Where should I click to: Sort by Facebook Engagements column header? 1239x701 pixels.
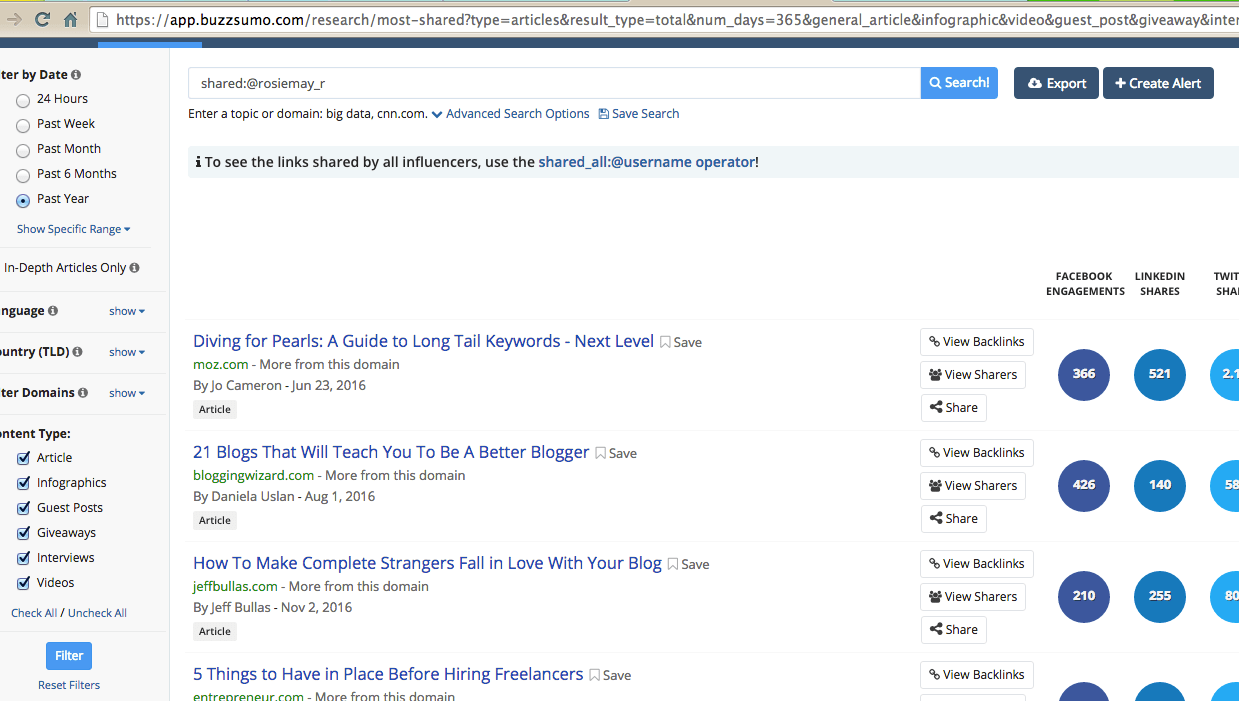pyautogui.click(x=1085, y=284)
